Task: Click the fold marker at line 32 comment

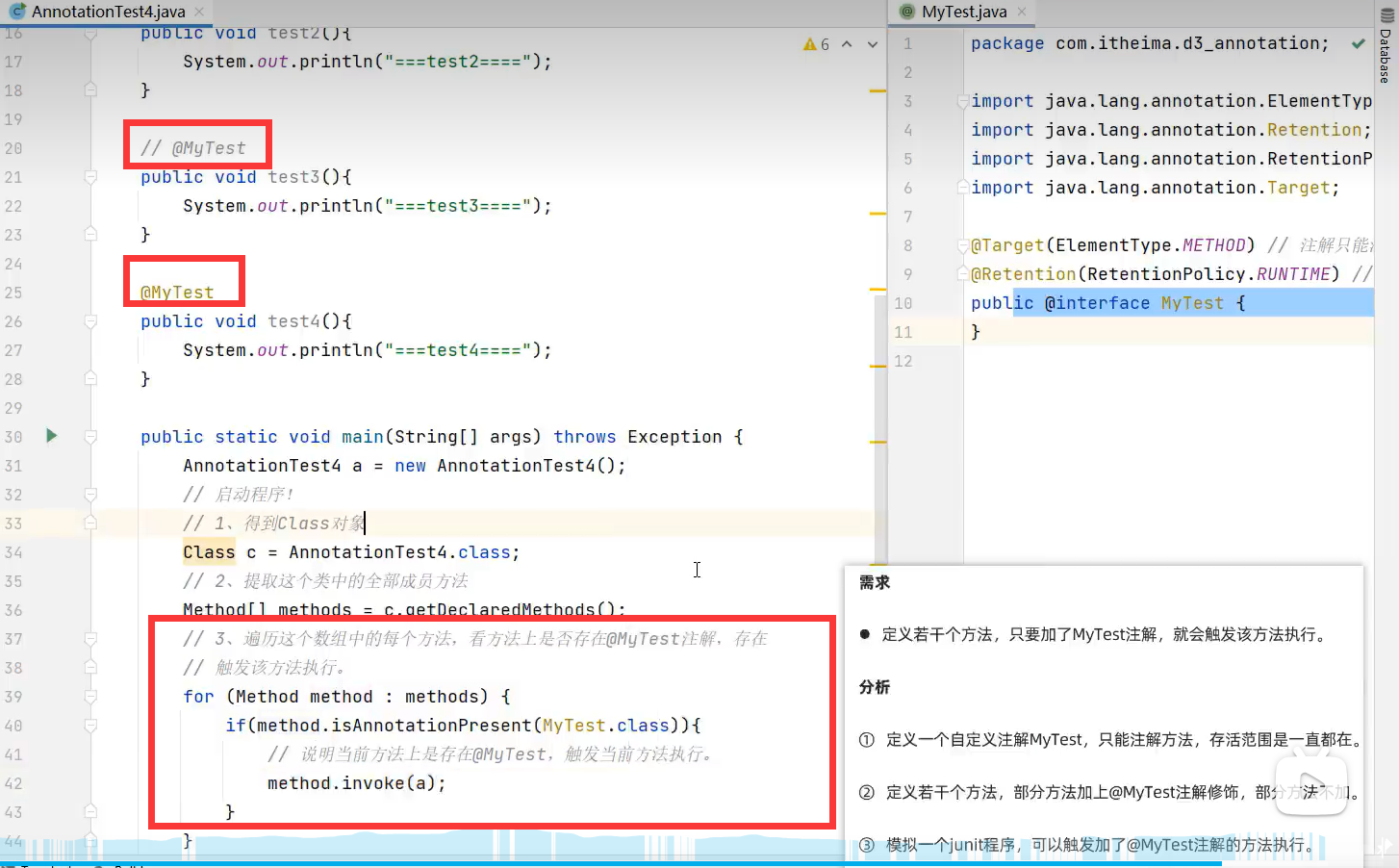Action: click(x=90, y=495)
